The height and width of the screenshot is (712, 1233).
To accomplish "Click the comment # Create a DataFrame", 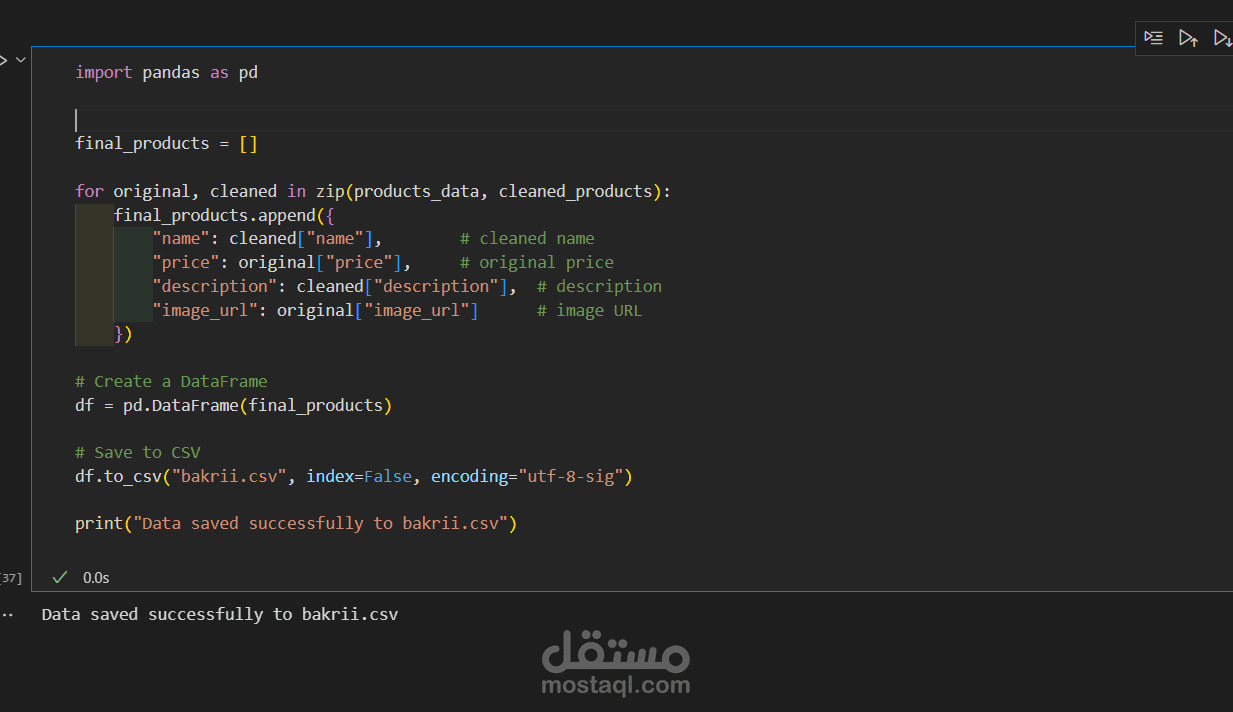I will [172, 381].
